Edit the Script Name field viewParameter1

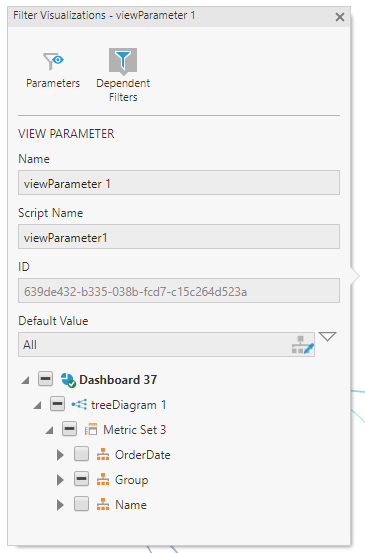coord(179,237)
